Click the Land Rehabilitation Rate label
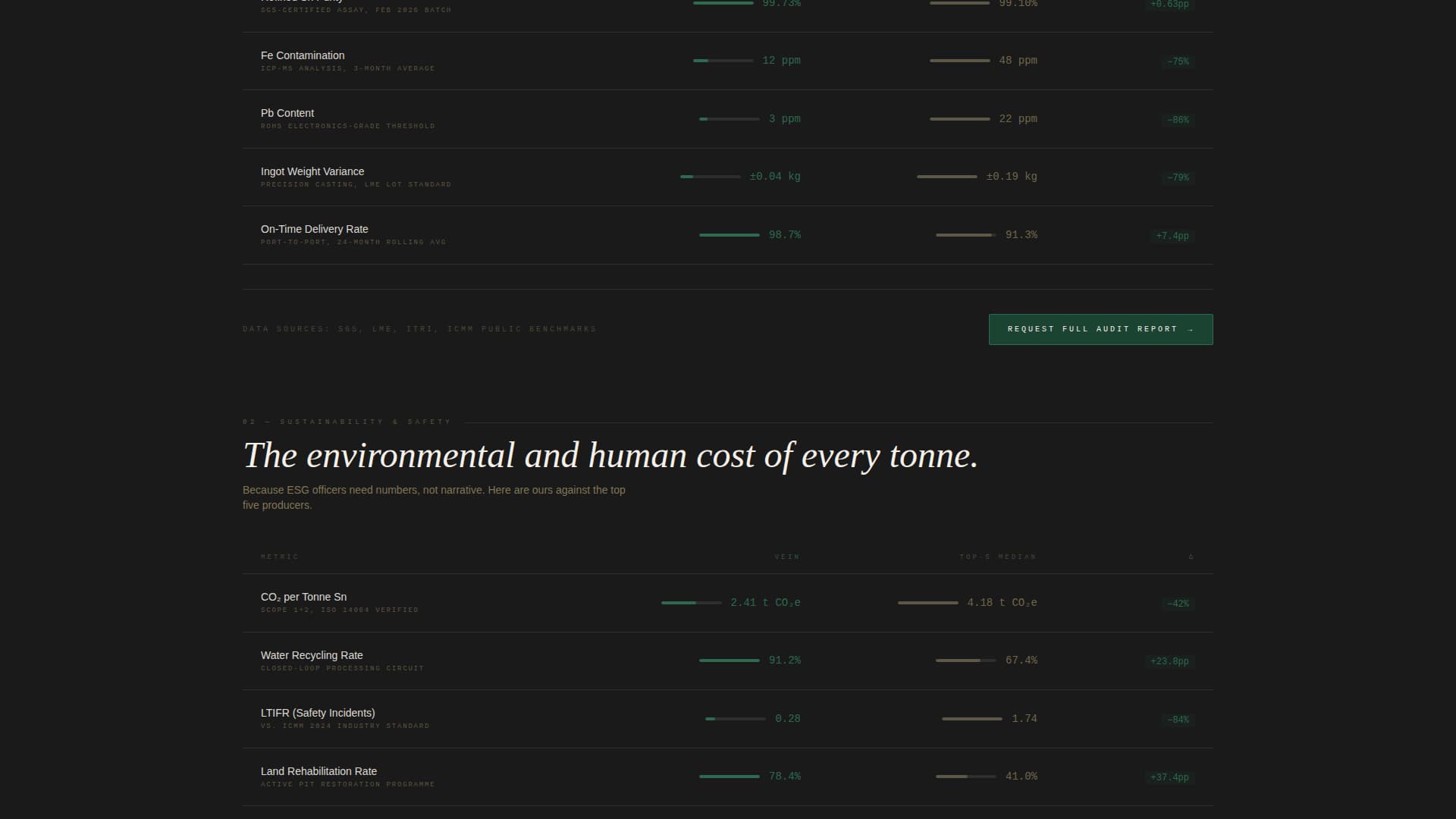 pos(318,771)
